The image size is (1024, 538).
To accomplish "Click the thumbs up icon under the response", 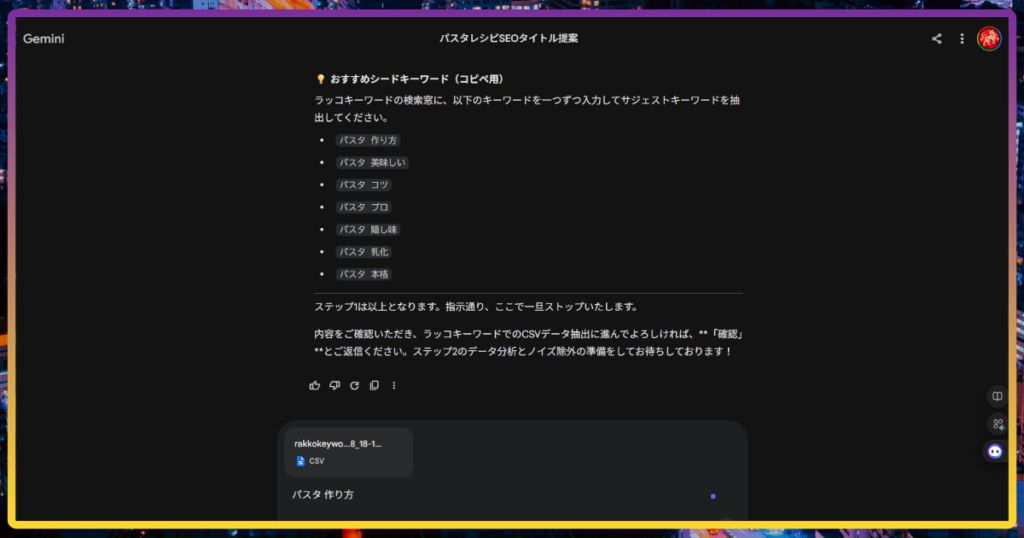I will click(315, 385).
